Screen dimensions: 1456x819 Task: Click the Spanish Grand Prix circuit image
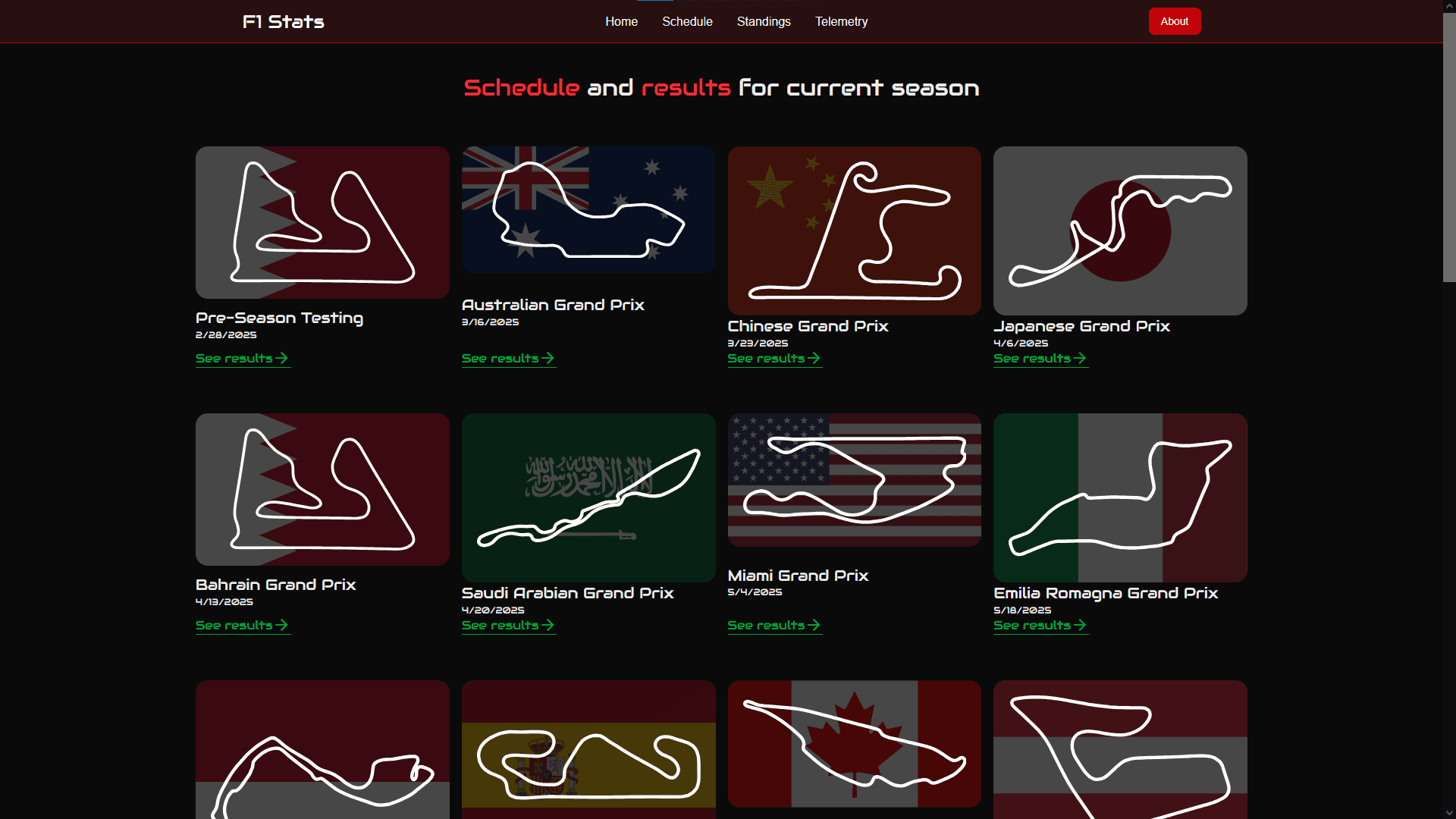coord(588,749)
